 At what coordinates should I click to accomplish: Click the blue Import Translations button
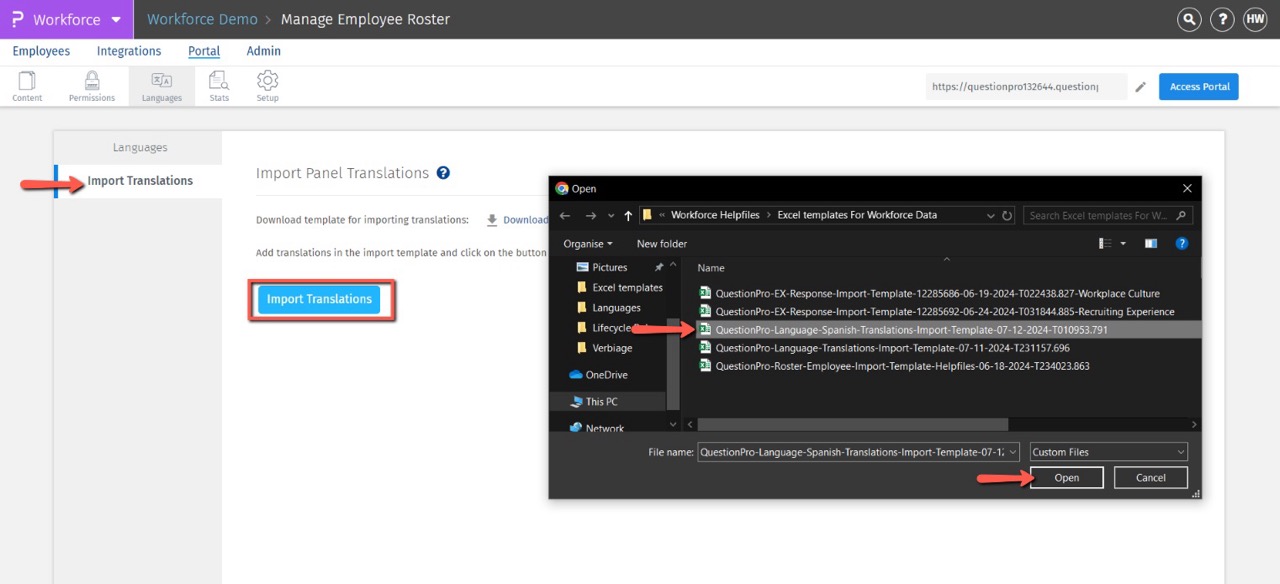pos(319,299)
